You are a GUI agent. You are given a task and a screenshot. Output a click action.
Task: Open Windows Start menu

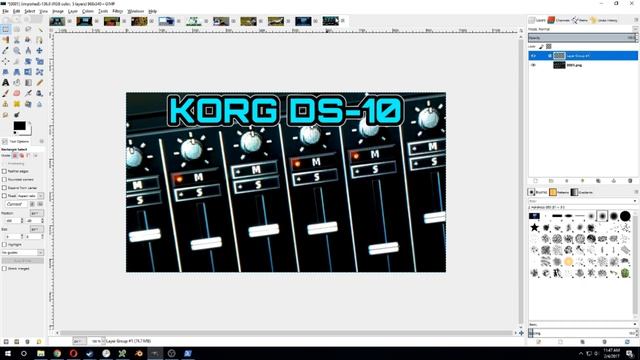pos(7,353)
